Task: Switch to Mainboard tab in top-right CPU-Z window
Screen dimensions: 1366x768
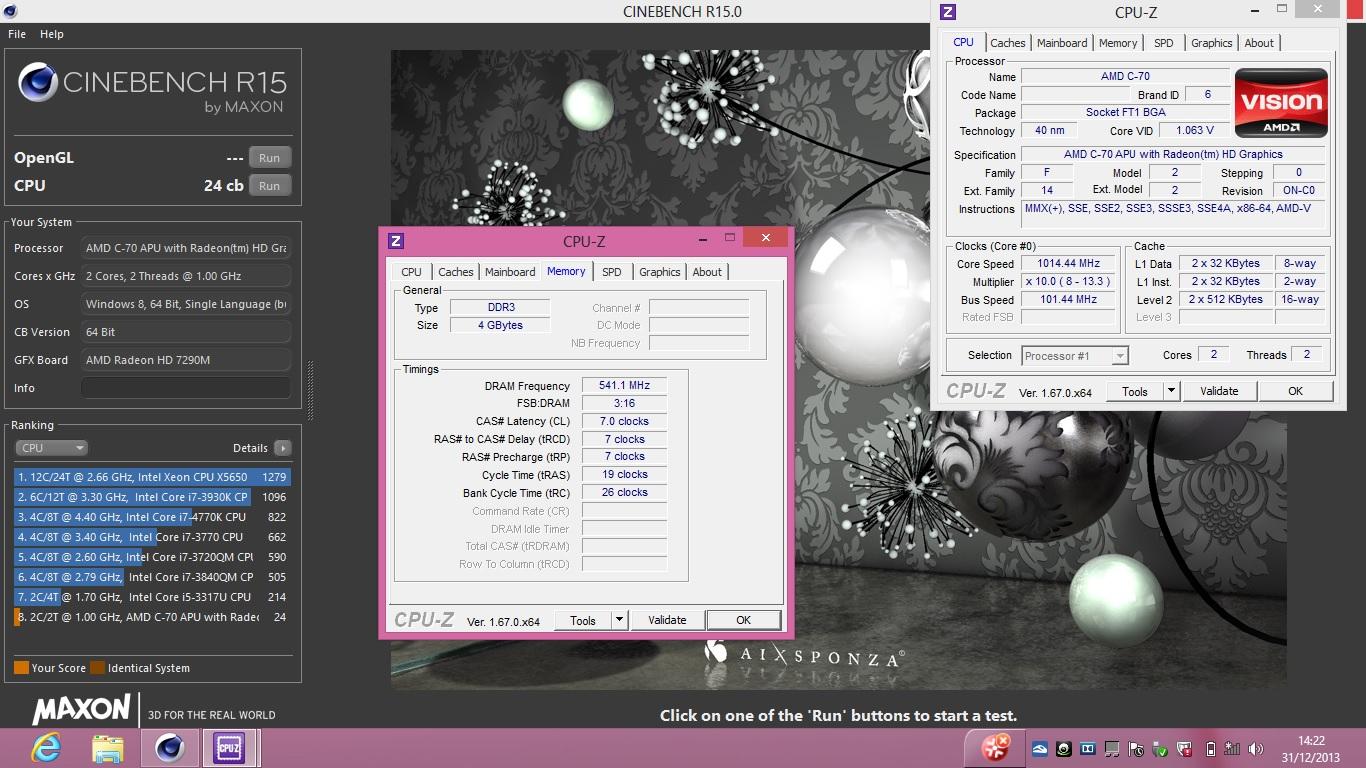Action: [x=1062, y=43]
